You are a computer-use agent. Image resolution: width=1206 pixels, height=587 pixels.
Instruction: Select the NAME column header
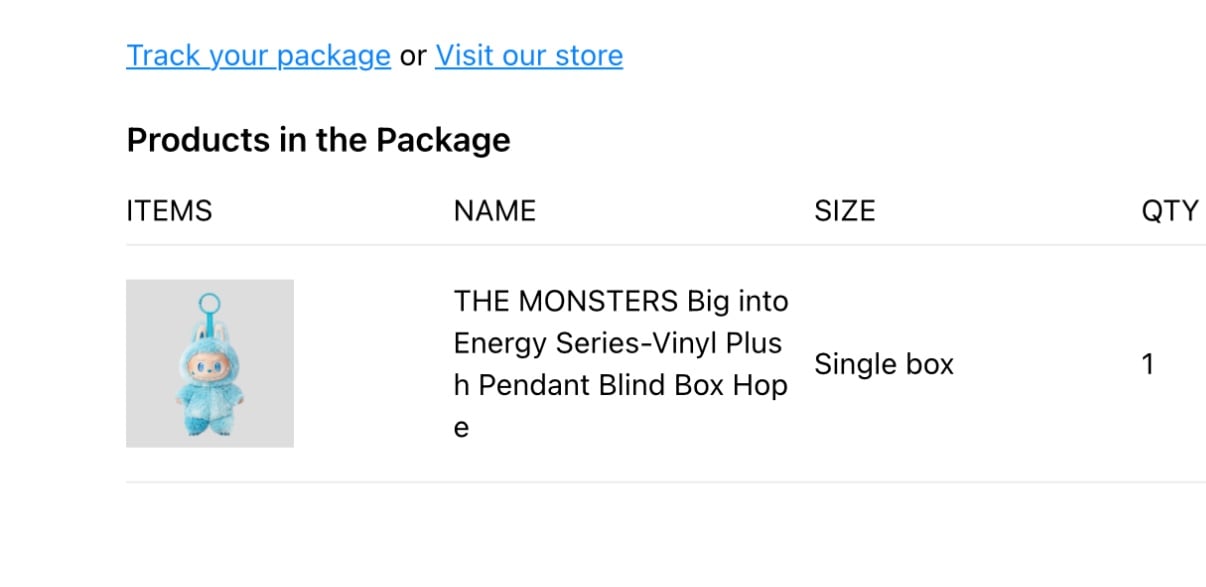(495, 211)
